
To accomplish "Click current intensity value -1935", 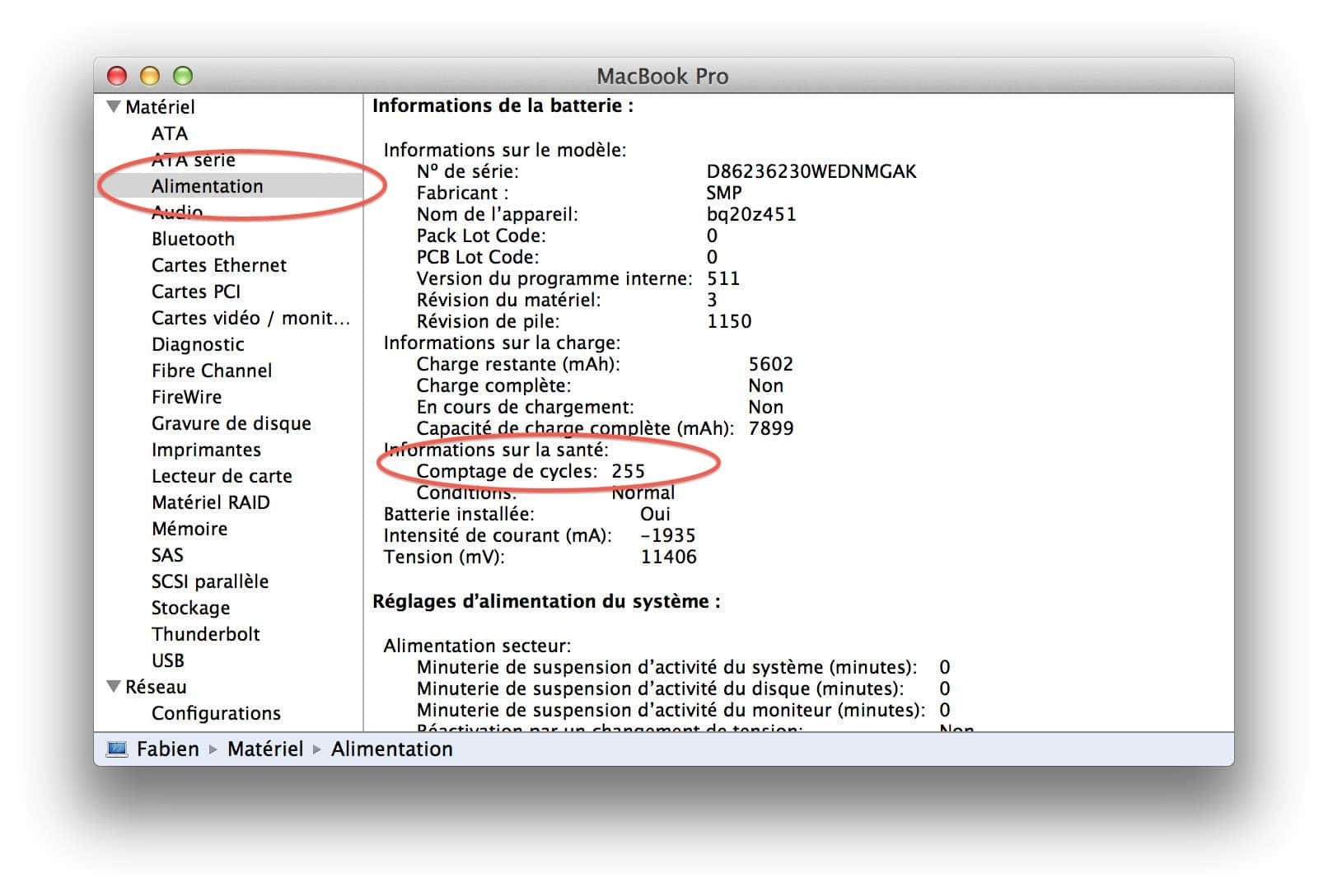I will 668,535.
